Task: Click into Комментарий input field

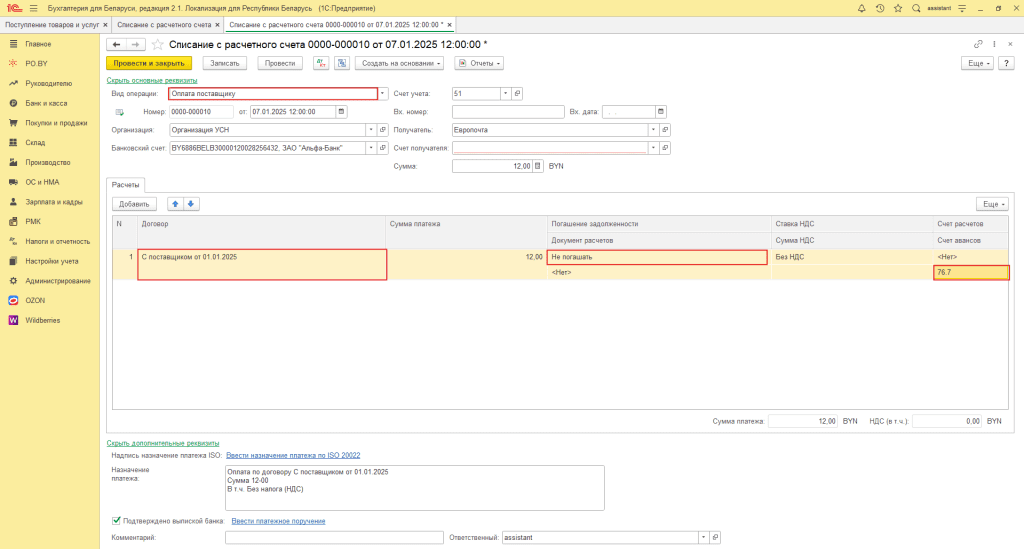Action: tap(334, 538)
